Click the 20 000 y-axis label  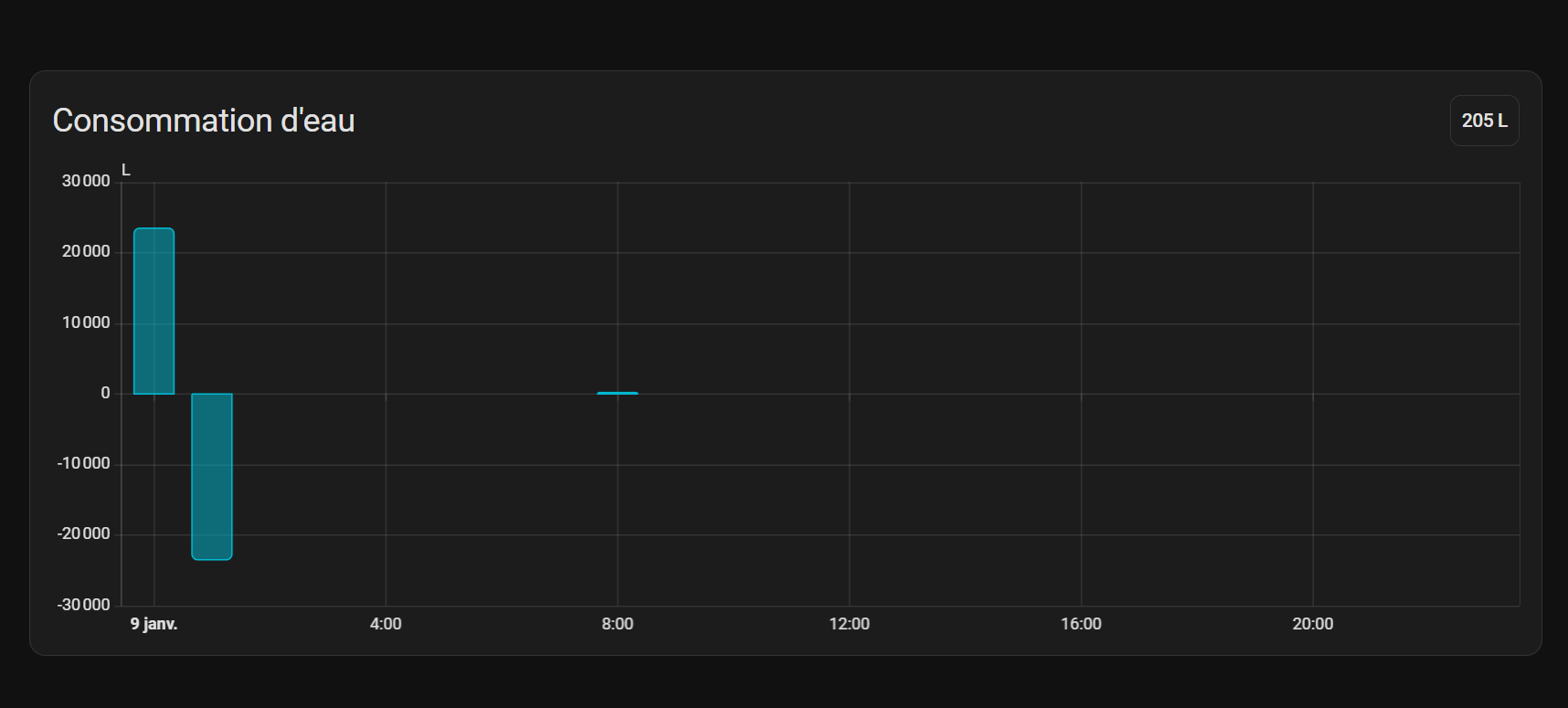(x=86, y=251)
